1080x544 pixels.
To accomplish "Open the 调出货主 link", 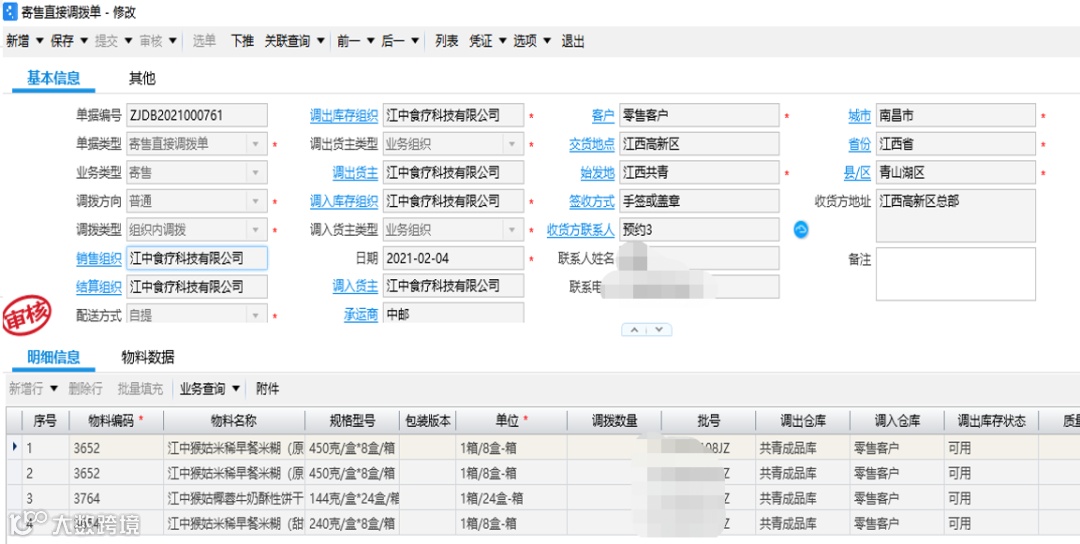I will [355, 174].
